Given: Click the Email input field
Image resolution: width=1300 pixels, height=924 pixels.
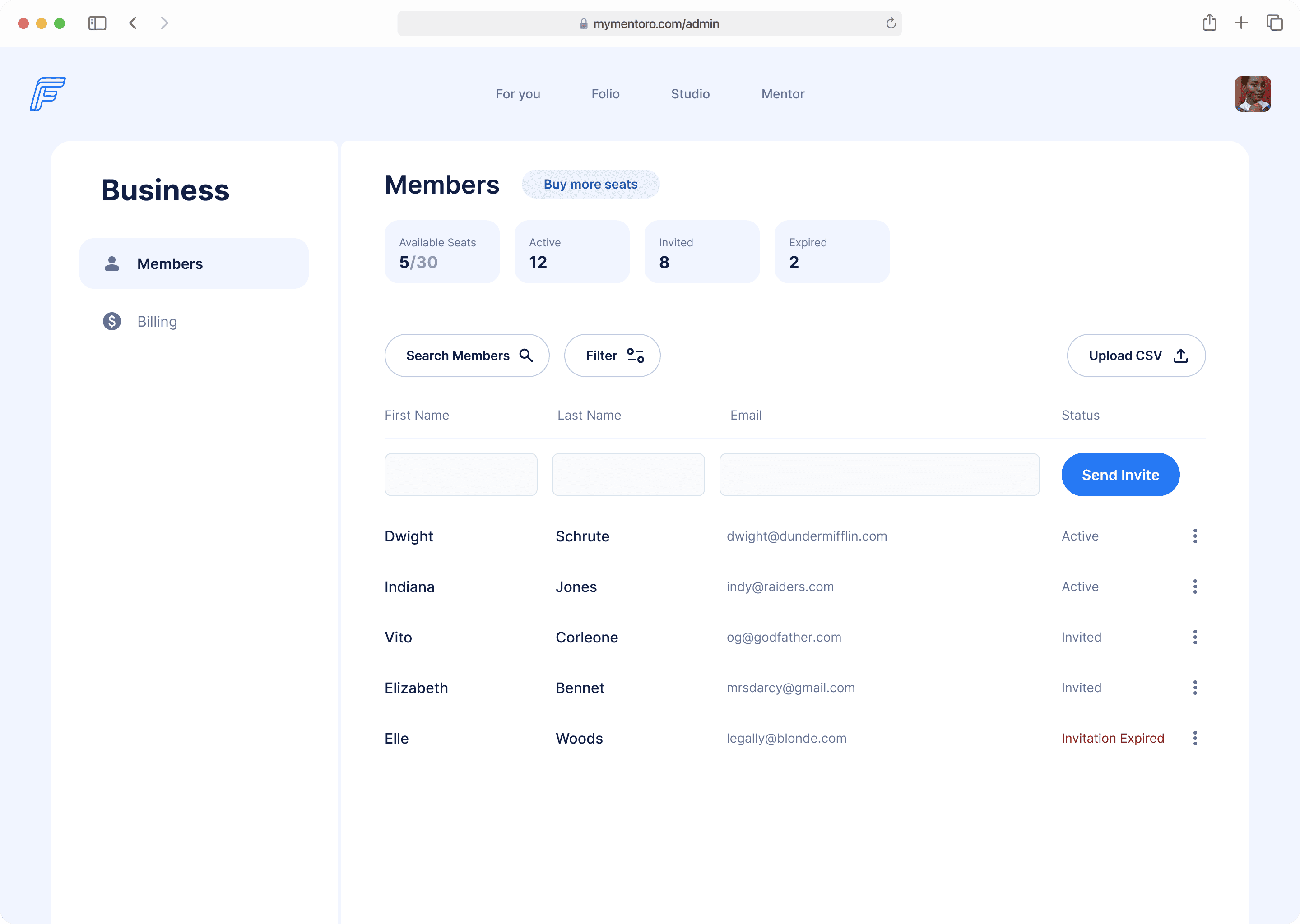Looking at the screenshot, I should 879,475.
